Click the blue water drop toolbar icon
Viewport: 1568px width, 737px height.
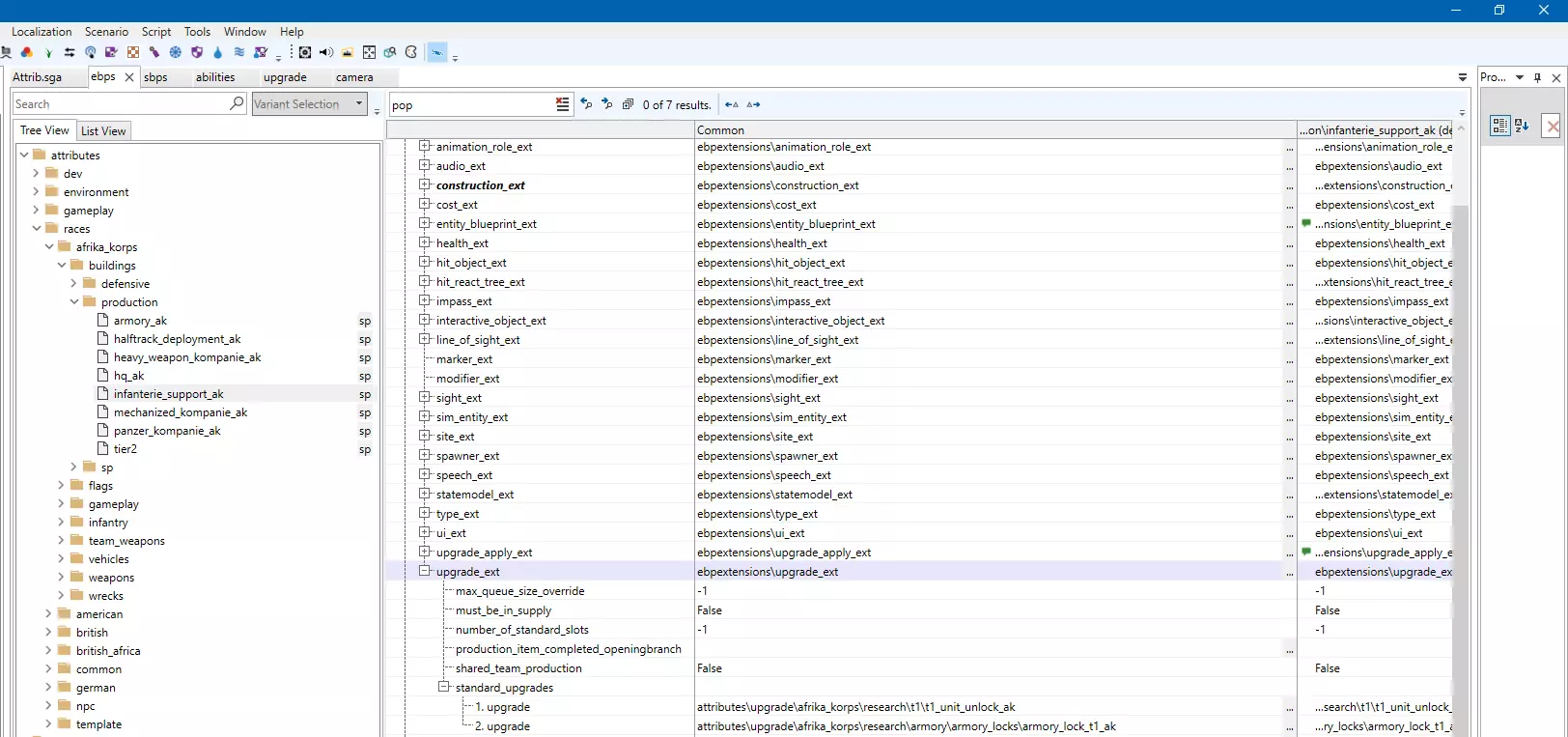click(217, 53)
